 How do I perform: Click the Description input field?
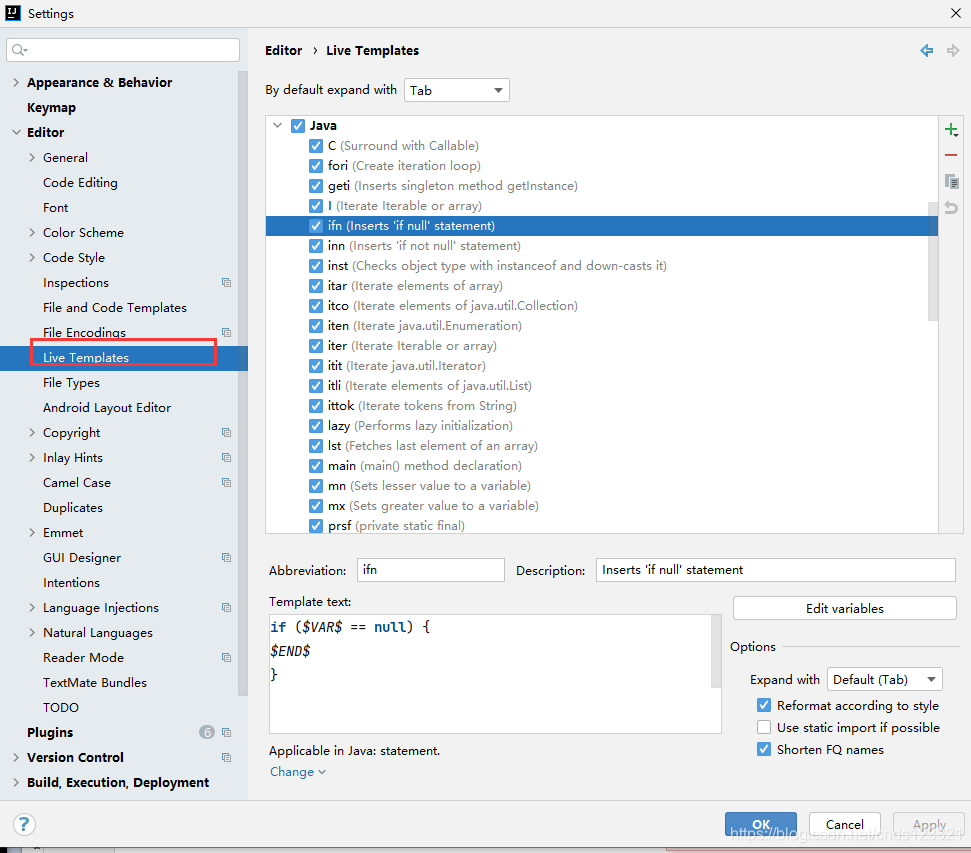(775, 570)
